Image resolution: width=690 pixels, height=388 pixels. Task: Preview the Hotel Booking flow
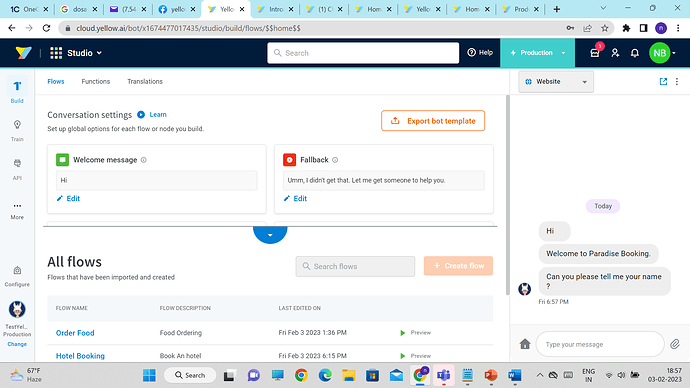click(415, 356)
